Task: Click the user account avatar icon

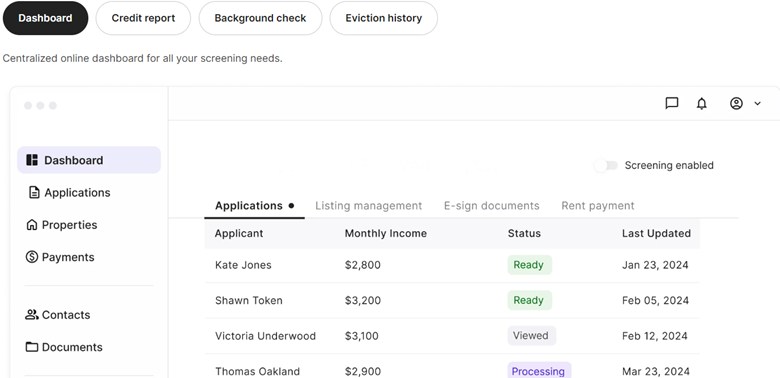Action: pos(736,103)
